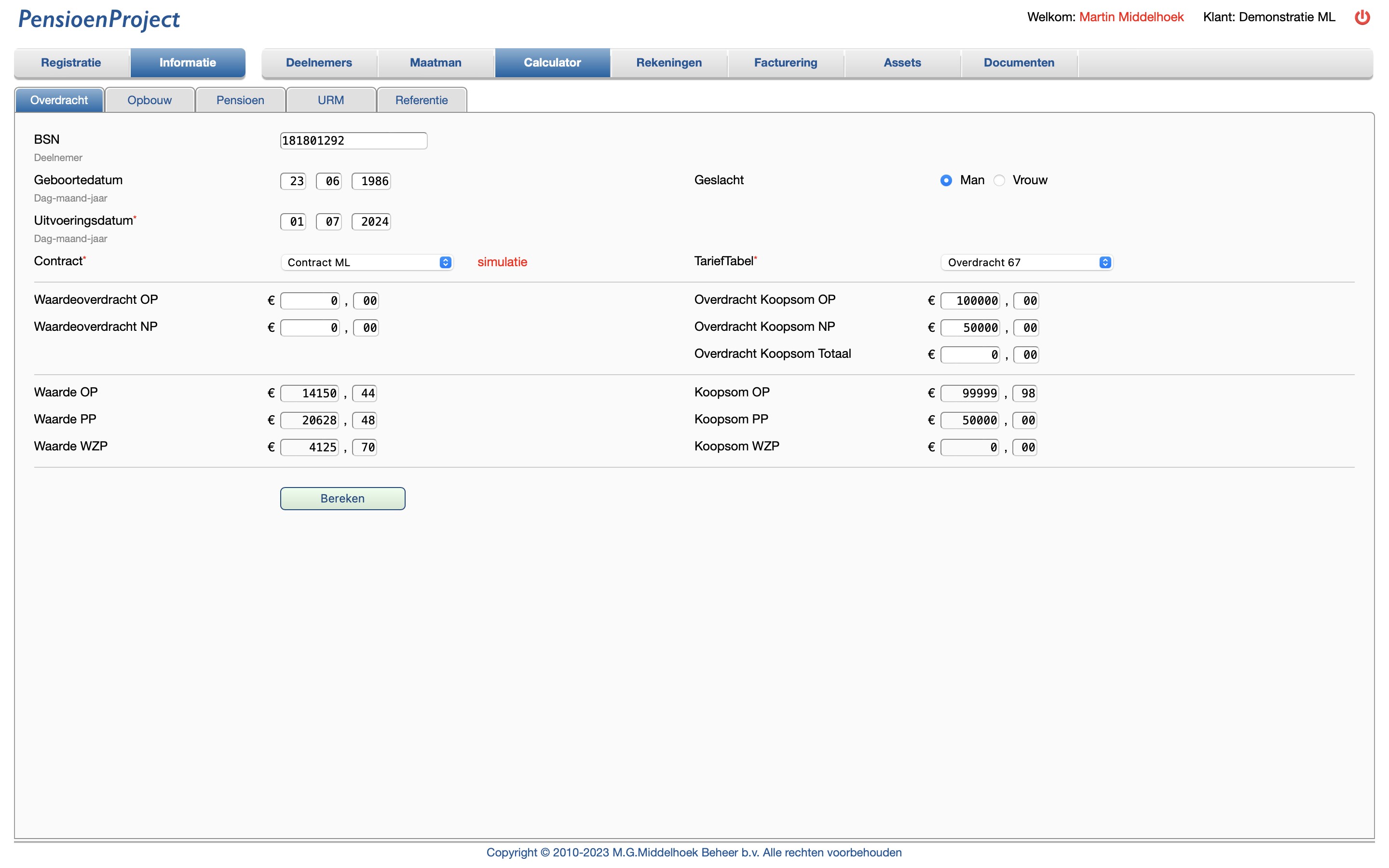This screenshot has width=1389, height=868.
Task: Open the URM tab
Action: click(x=330, y=99)
